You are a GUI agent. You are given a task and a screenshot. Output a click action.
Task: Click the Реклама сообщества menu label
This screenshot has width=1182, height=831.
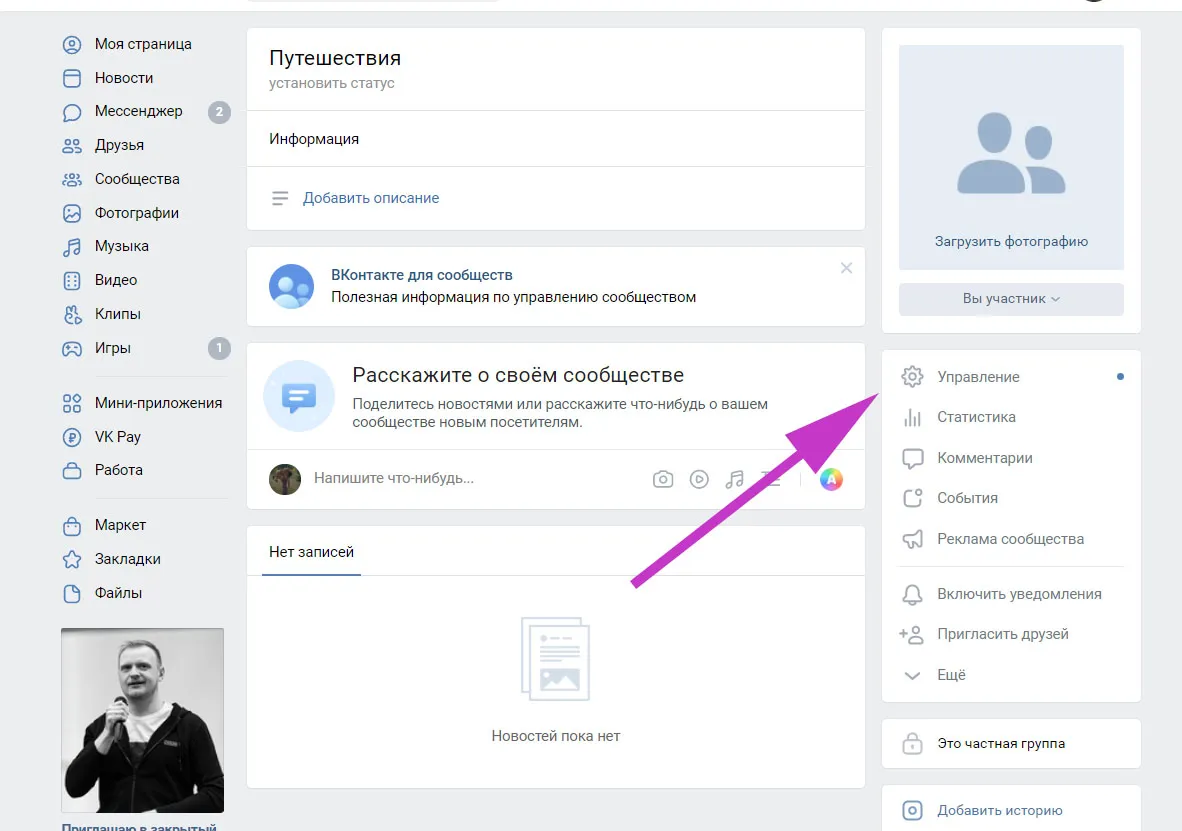[1010, 539]
